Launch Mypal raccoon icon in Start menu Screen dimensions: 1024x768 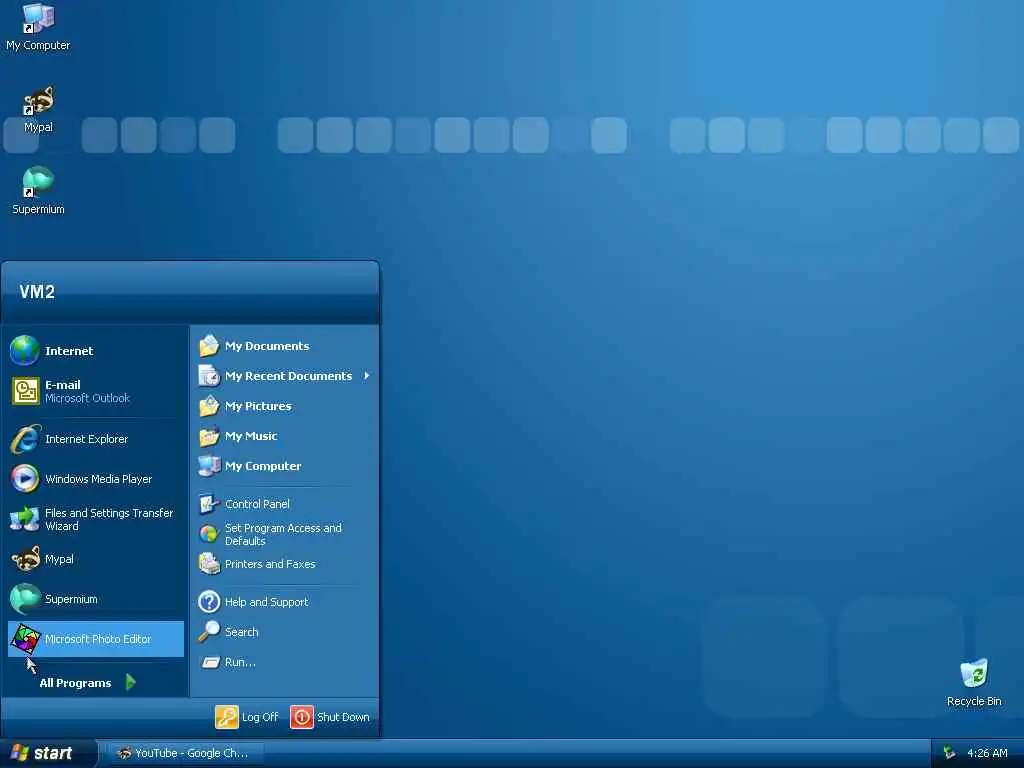click(x=25, y=559)
